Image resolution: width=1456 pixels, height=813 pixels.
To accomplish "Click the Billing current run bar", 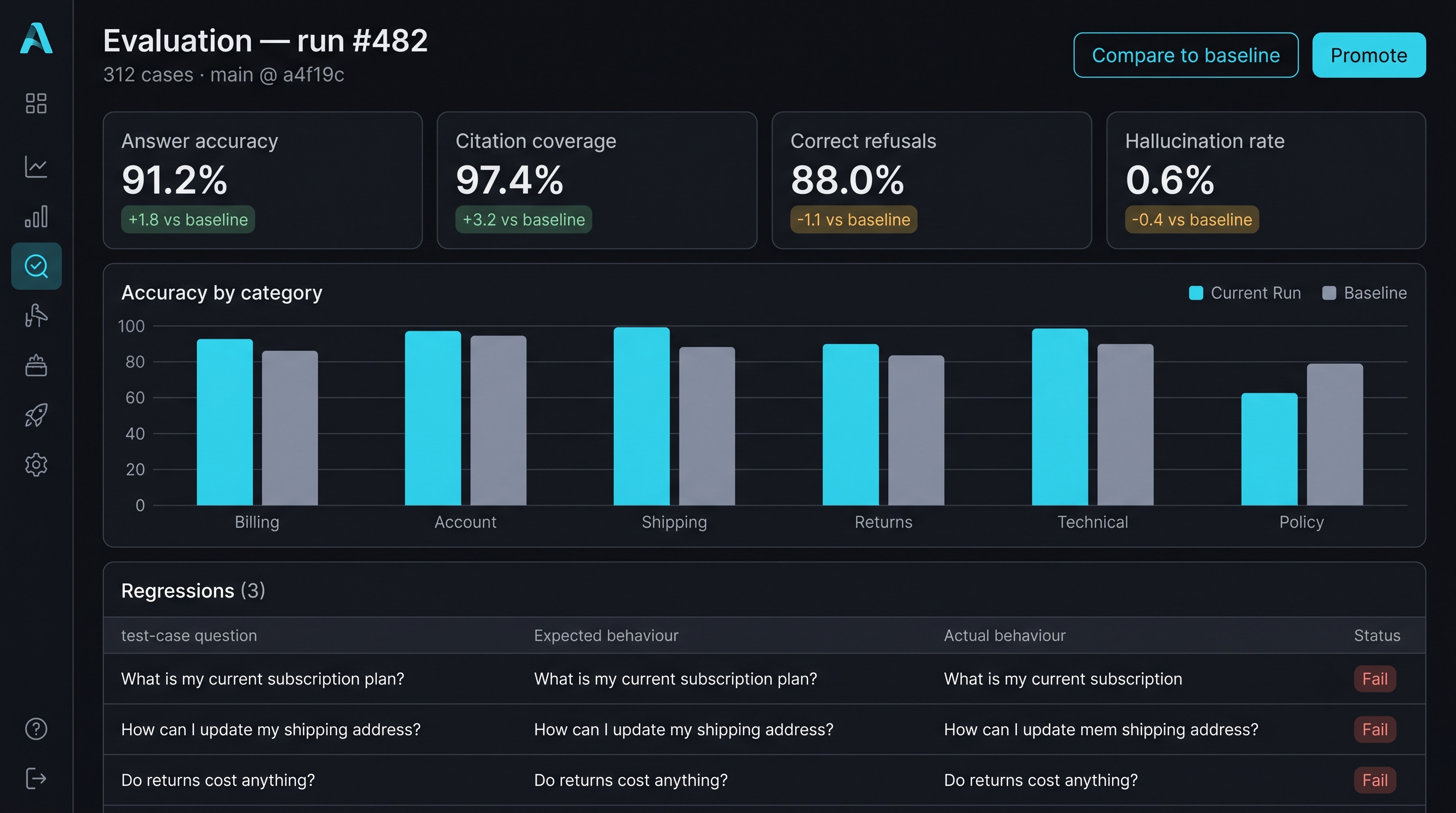I will click(224, 422).
